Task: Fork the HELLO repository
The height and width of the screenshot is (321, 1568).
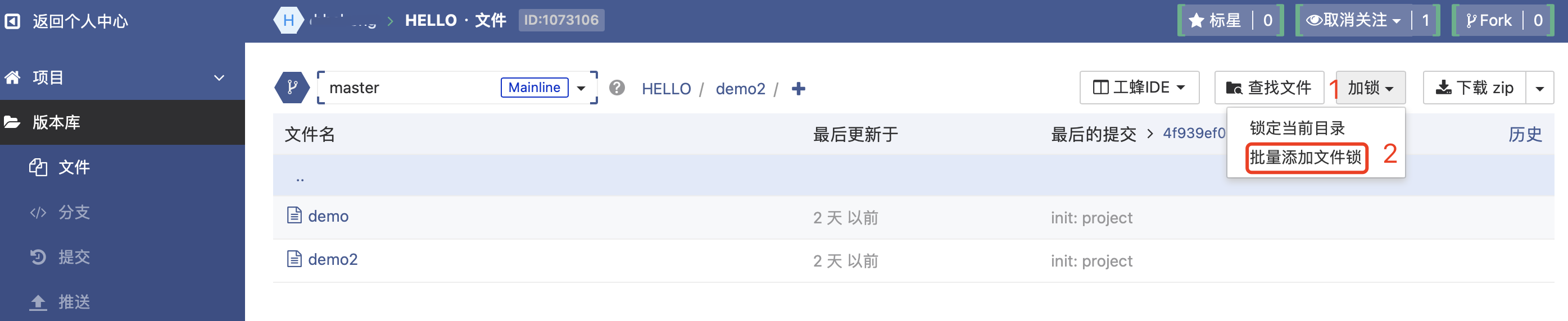Action: (1489, 21)
